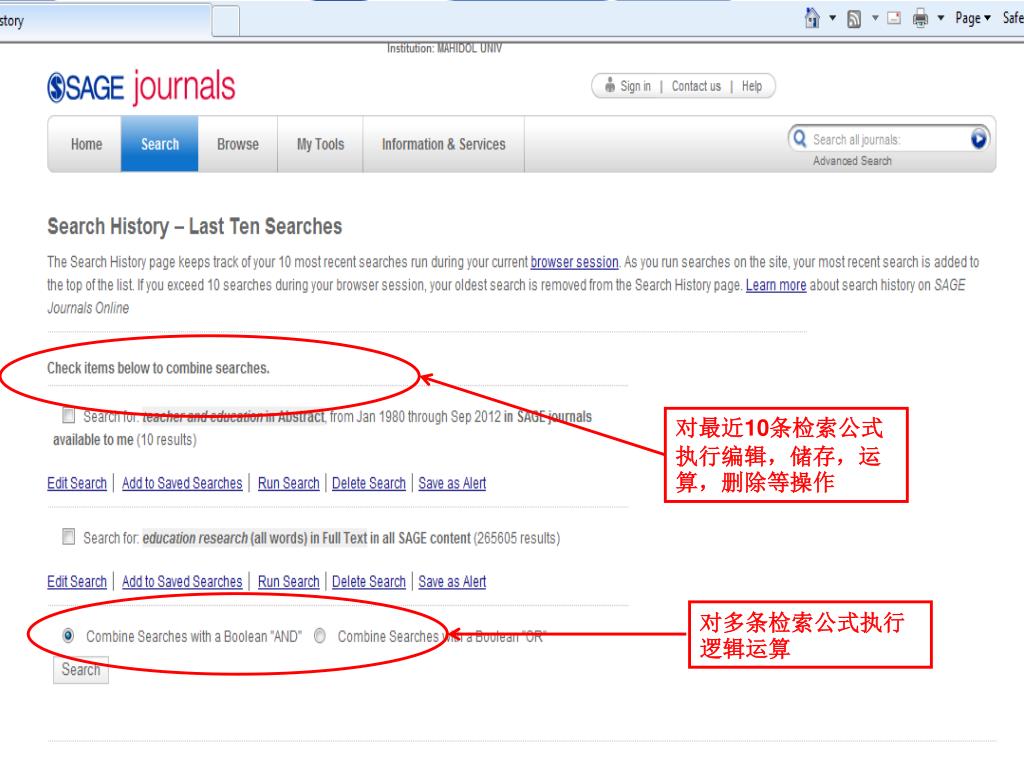This screenshot has width=1024, height=768.
Task: Click Edit Search for teacher and education search
Action: pyautogui.click(x=77, y=483)
